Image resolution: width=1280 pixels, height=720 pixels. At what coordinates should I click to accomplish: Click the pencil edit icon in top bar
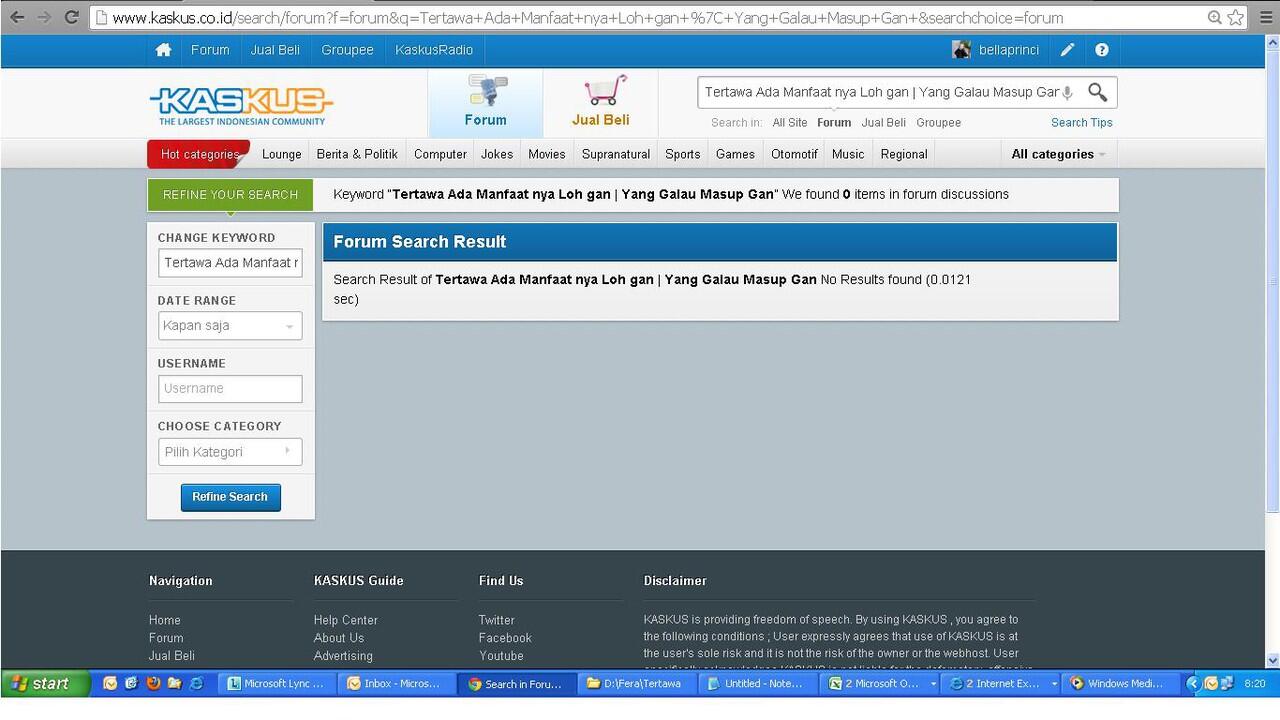click(1067, 50)
